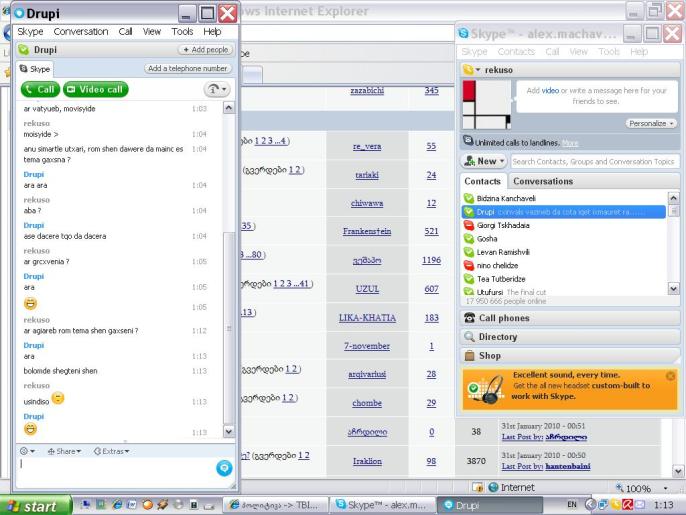This screenshot has height=515, width=686.
Task: Click the Windows start button
Action: coord(35,506)
